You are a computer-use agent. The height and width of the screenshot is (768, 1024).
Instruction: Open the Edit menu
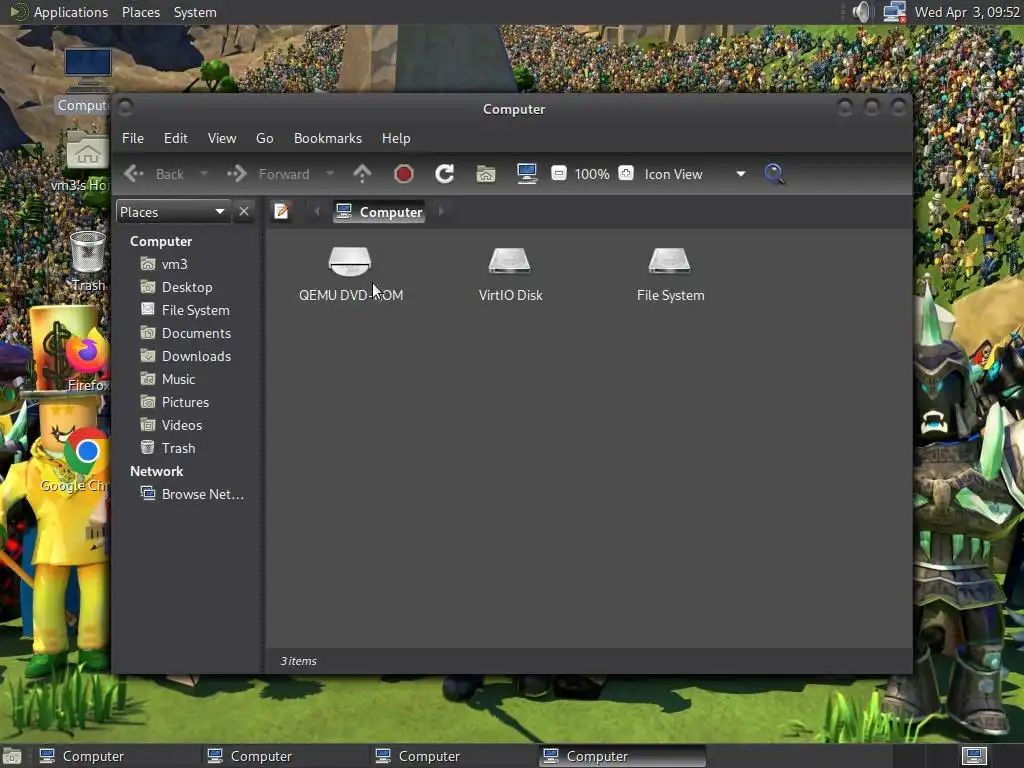coord(176,138)
